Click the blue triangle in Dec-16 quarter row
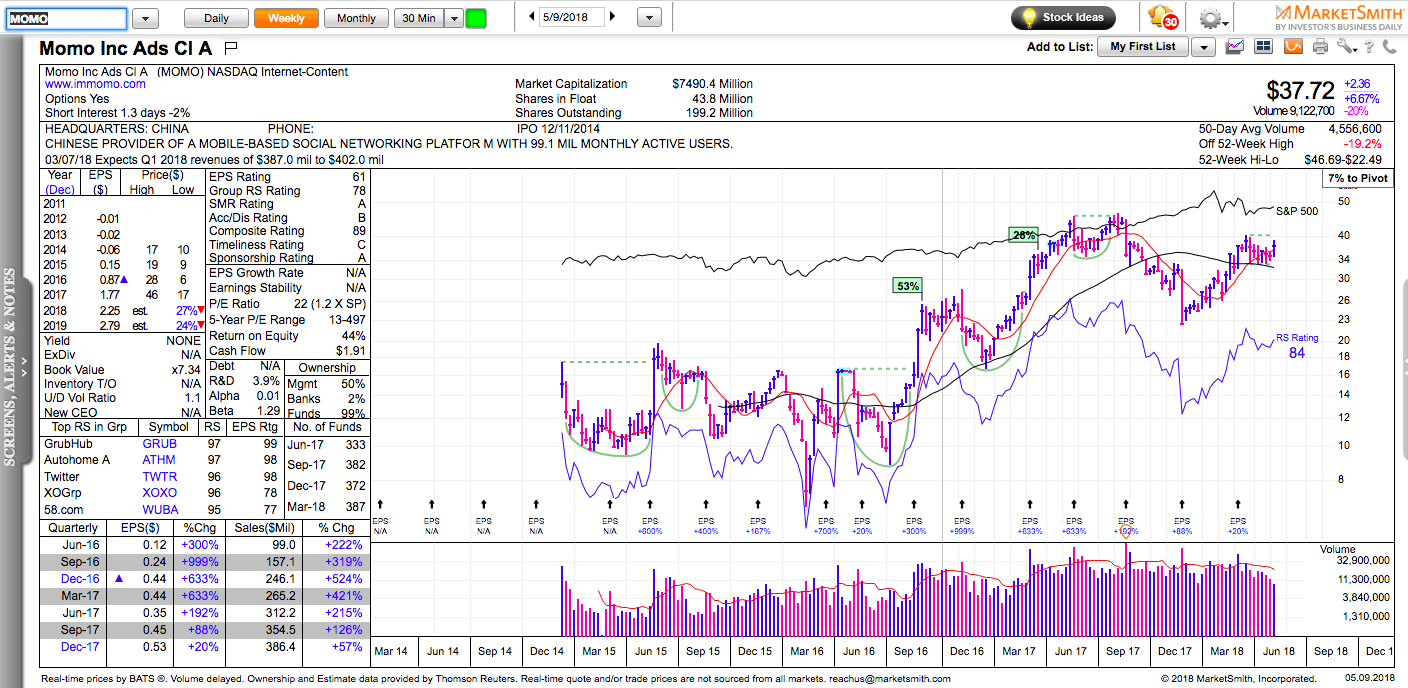The height and width of the screenshot is (688, 1408). coord(121,578)
